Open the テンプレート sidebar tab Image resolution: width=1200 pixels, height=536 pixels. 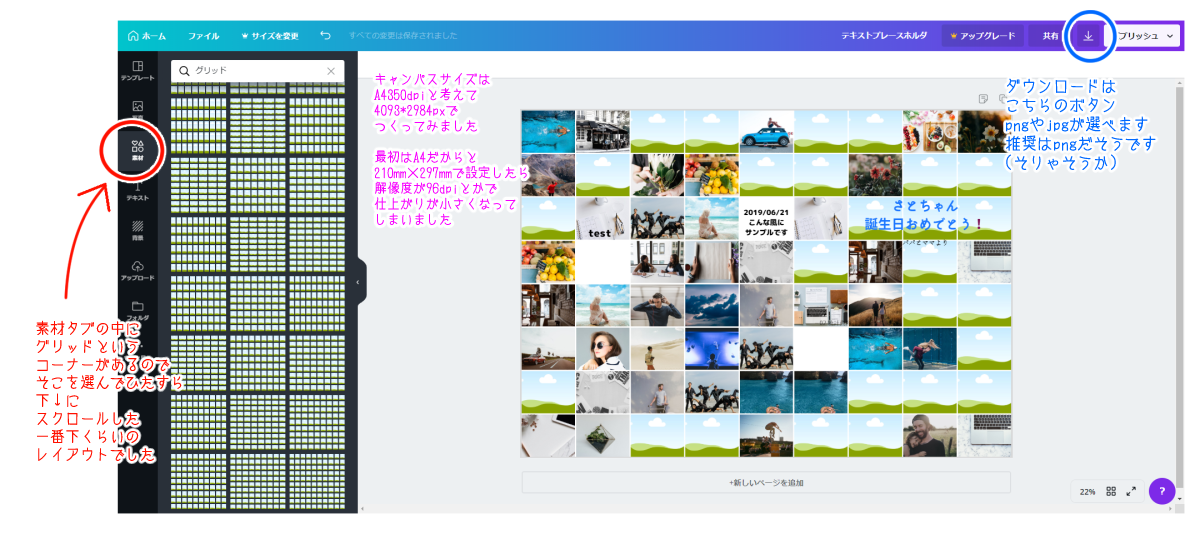(x=137, y=70)
